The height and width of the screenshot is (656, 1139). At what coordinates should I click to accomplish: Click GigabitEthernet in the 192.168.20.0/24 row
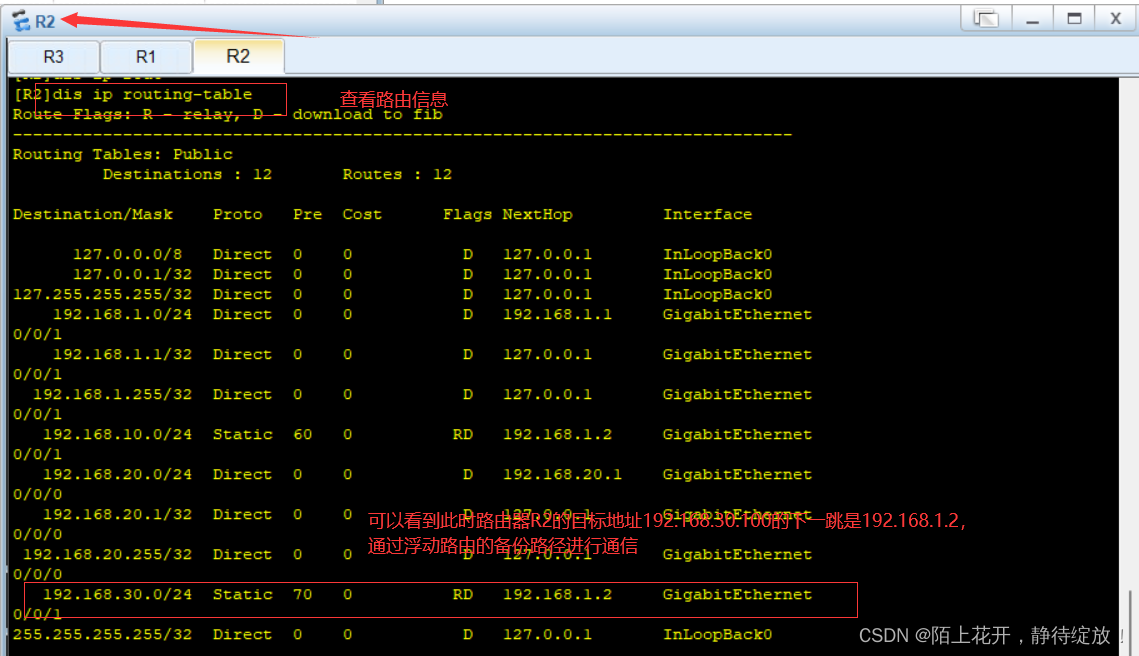click(737, 474)
